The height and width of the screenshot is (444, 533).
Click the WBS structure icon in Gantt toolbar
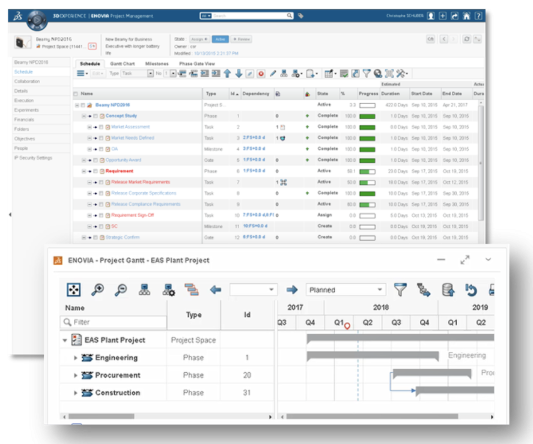(x=144, y=290)
